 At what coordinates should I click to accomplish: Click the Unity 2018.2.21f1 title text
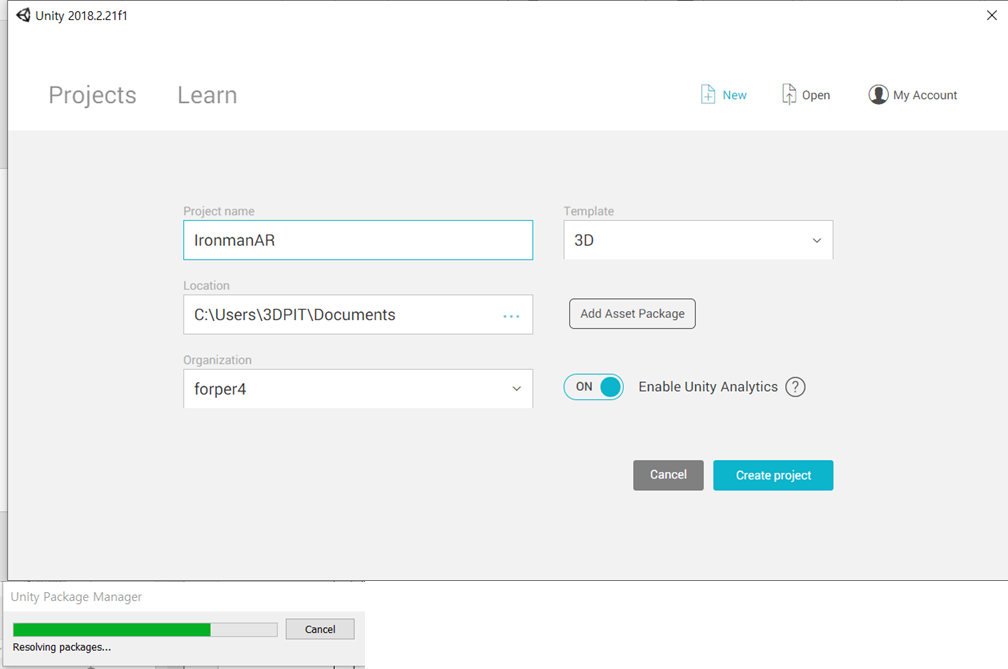[82, 15]
